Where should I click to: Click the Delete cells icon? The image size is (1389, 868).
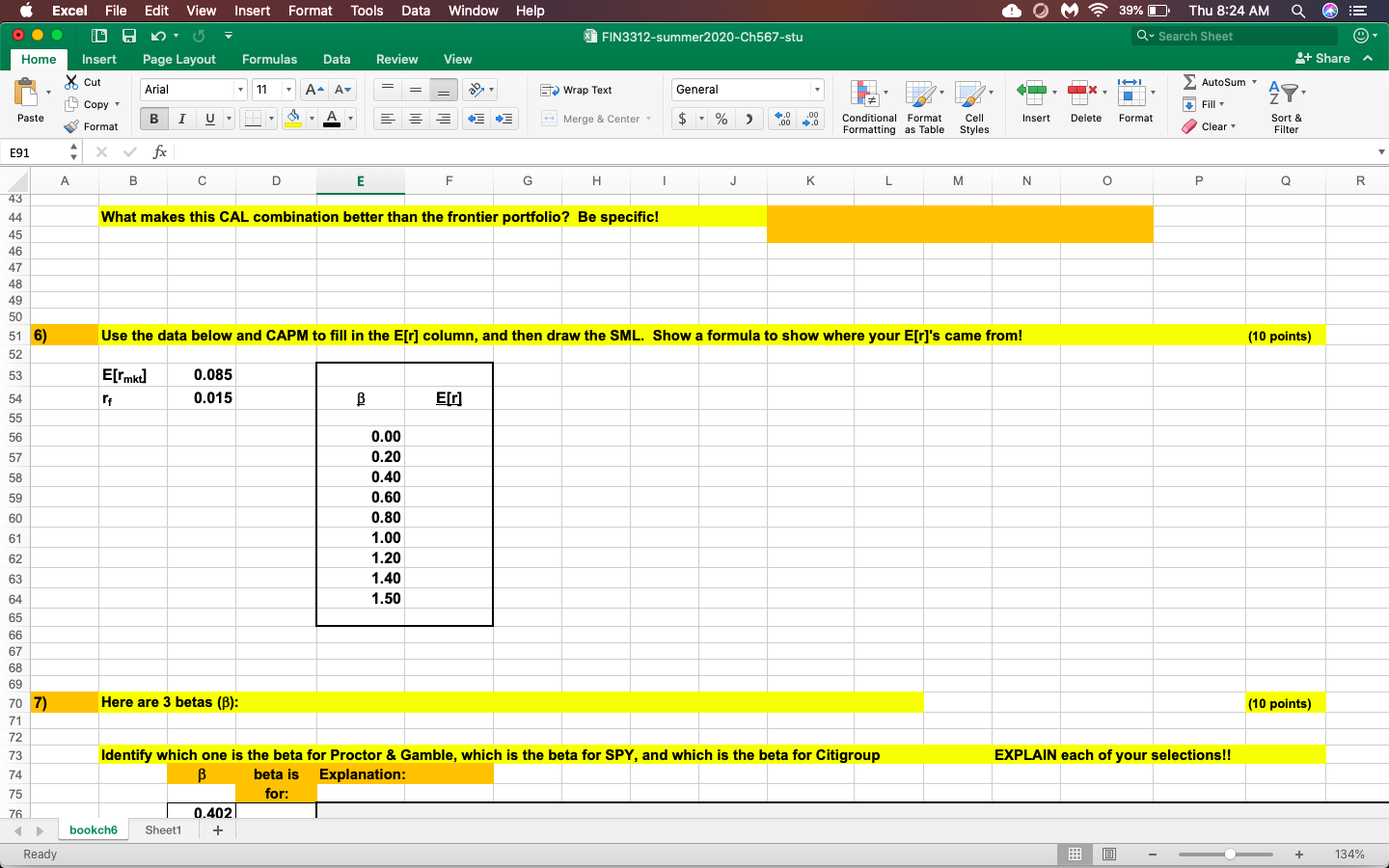point(1082,93)
